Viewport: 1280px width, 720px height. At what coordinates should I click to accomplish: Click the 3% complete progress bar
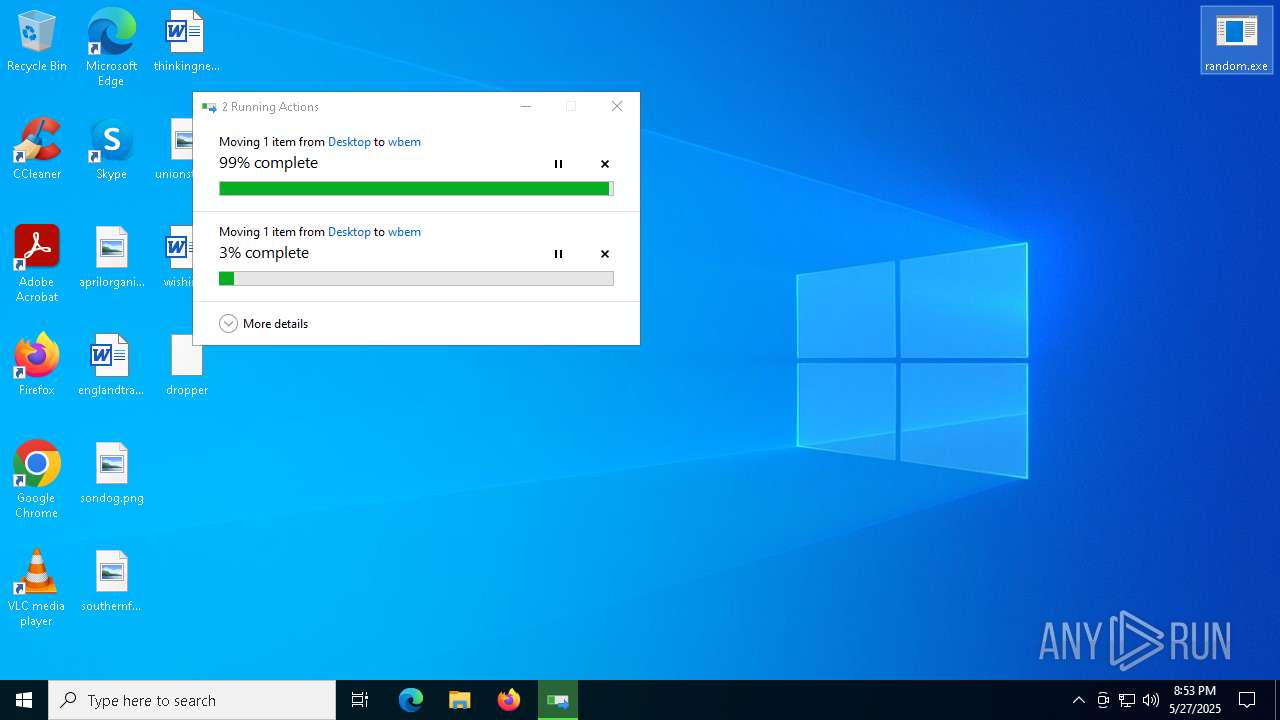(416, 279)
